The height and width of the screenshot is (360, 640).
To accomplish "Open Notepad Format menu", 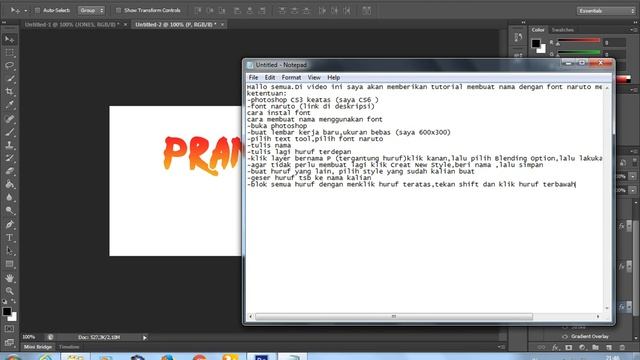I will (291, 78).
